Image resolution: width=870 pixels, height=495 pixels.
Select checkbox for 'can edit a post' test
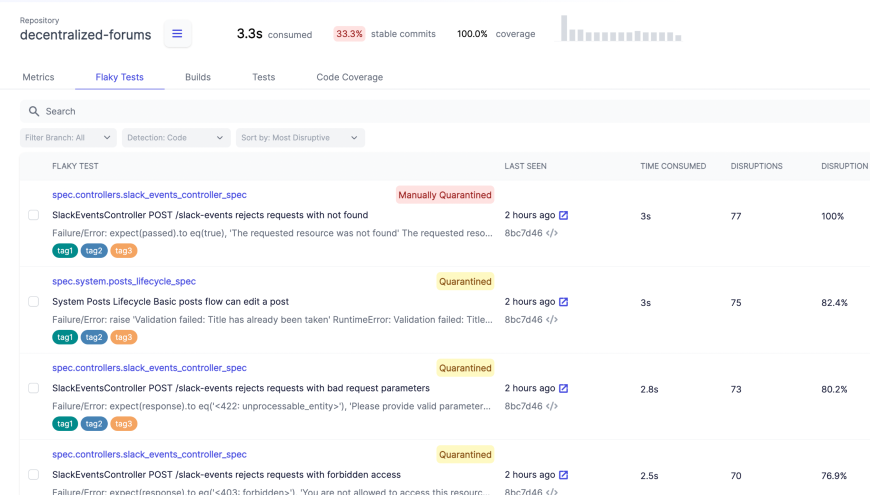[33, 302]
